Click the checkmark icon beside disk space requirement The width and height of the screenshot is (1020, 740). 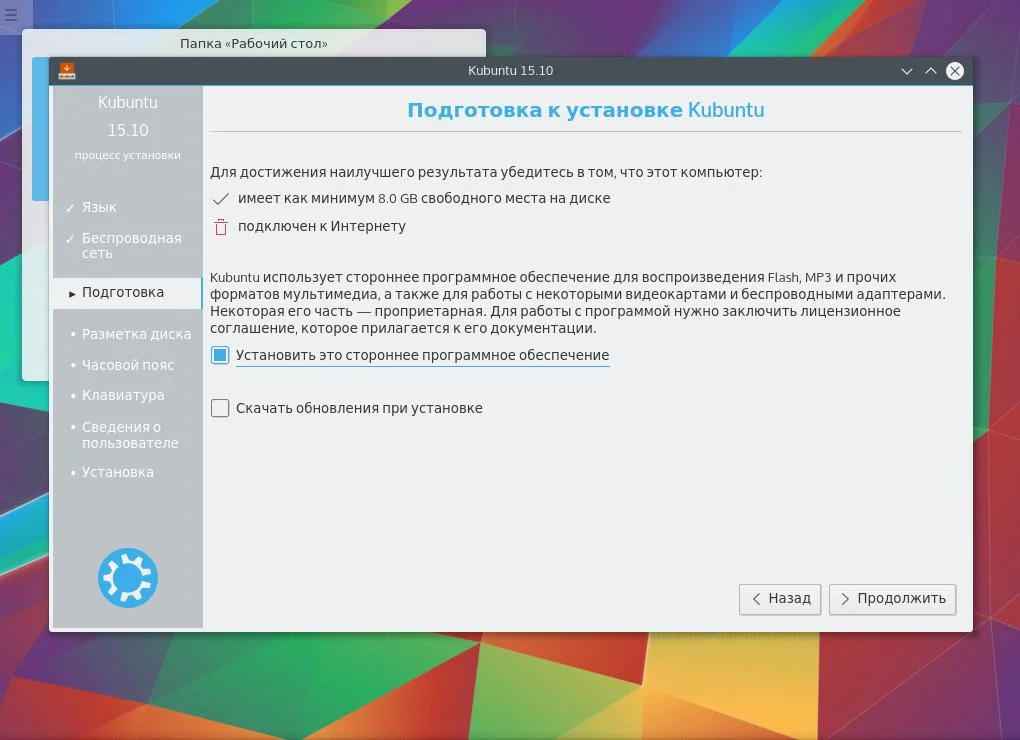point(221,198)
